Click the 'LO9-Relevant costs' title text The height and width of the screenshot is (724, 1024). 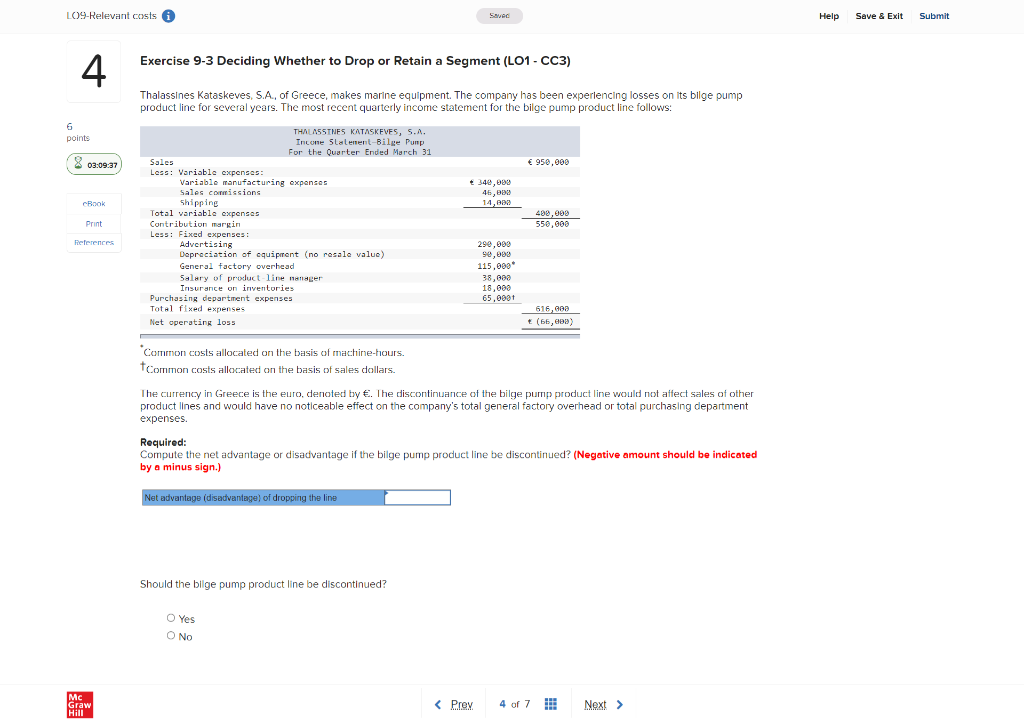coord(111,16)
